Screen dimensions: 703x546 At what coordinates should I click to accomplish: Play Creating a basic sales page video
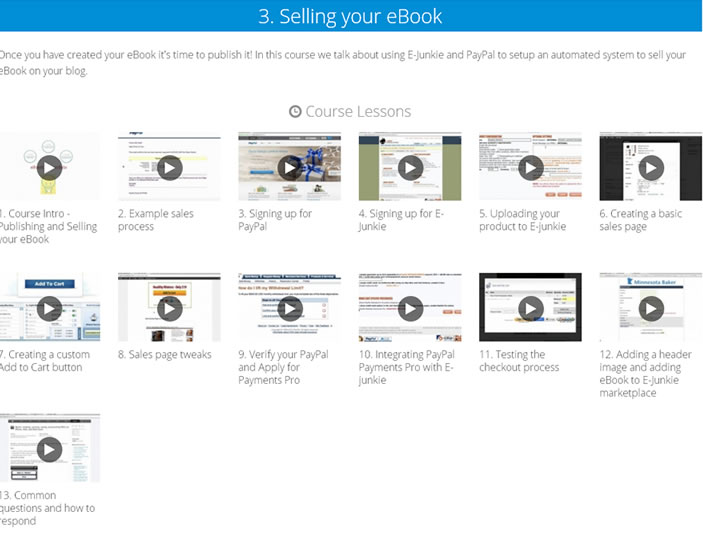651,168
